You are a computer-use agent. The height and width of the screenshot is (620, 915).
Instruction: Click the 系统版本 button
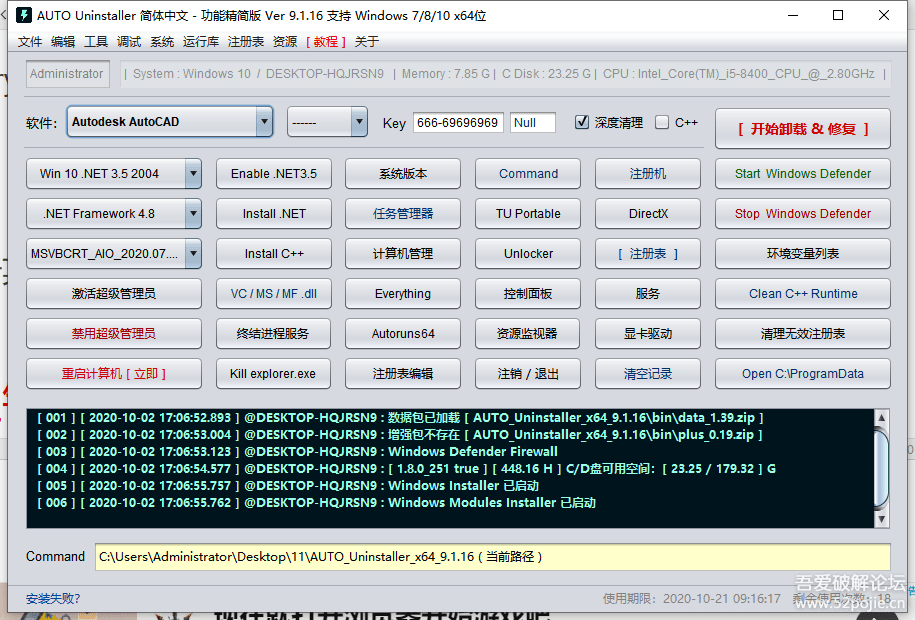(403, 173)
